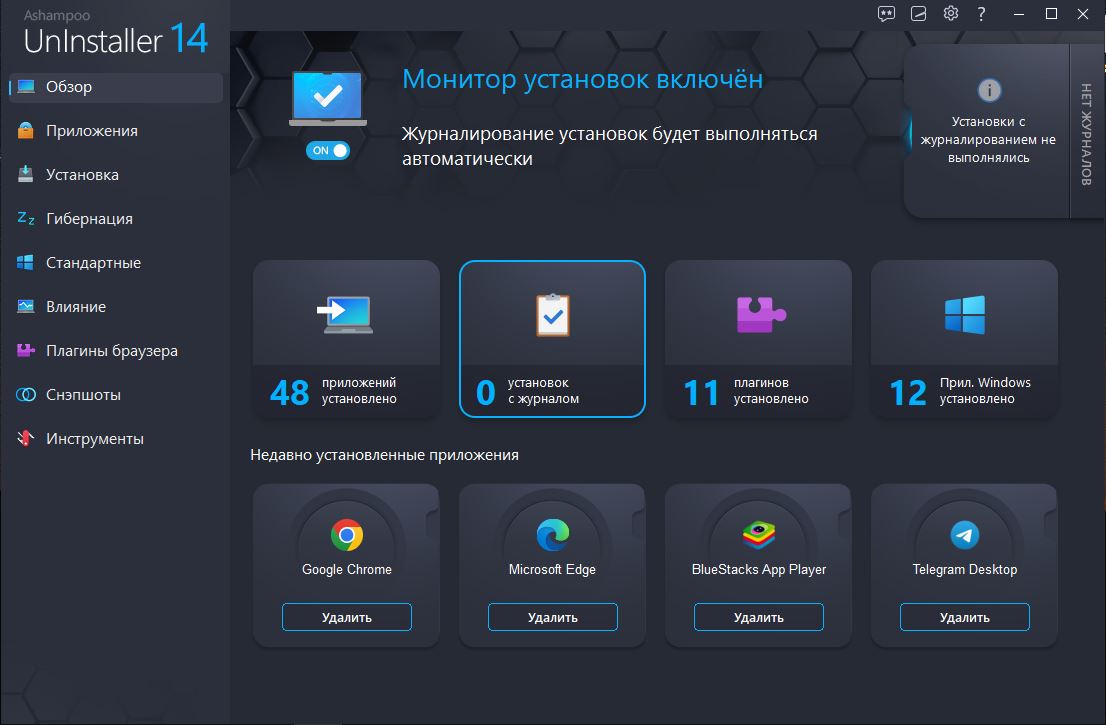Screen dimensions: 1106x725
Task: Click the purple puzzle plugins icon
Action: (x=760, y=315)
